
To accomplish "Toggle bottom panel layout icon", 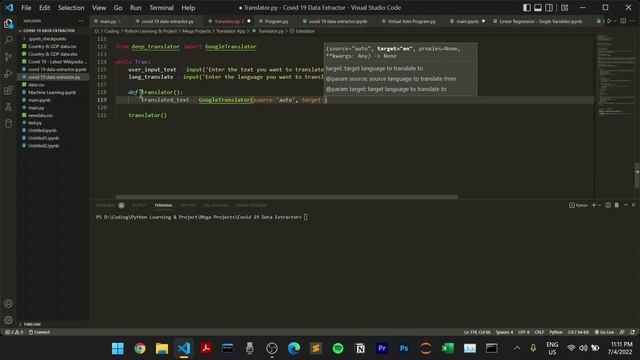I will click(538, 8).
